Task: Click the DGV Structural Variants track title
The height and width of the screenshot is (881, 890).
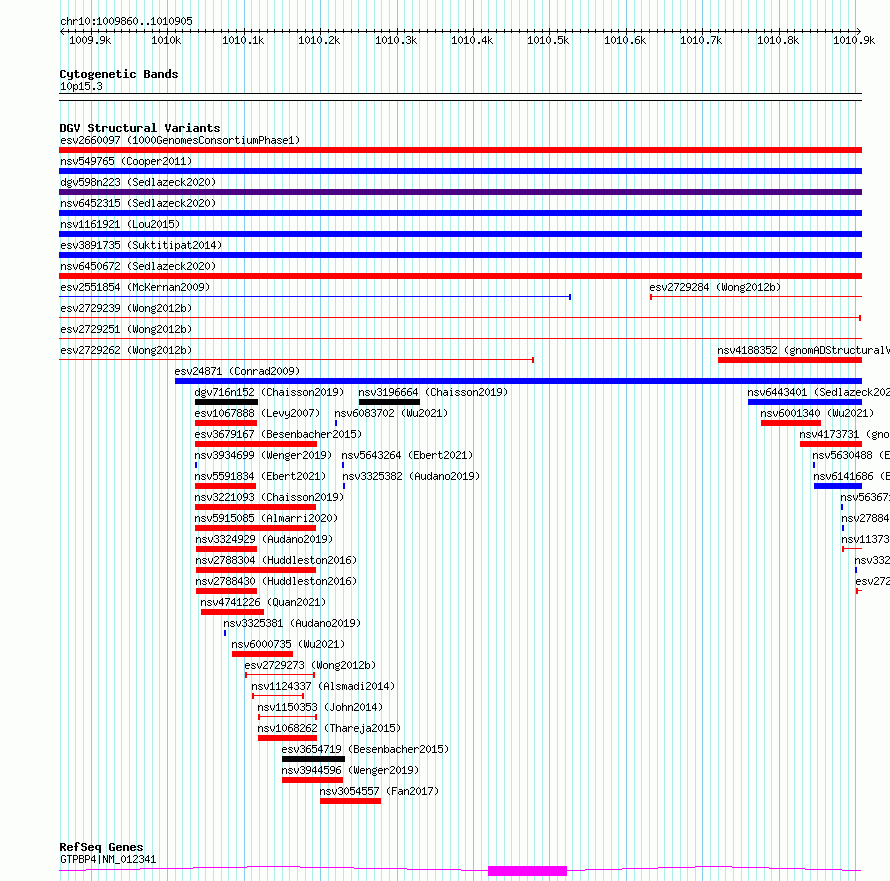Action: 140,128
